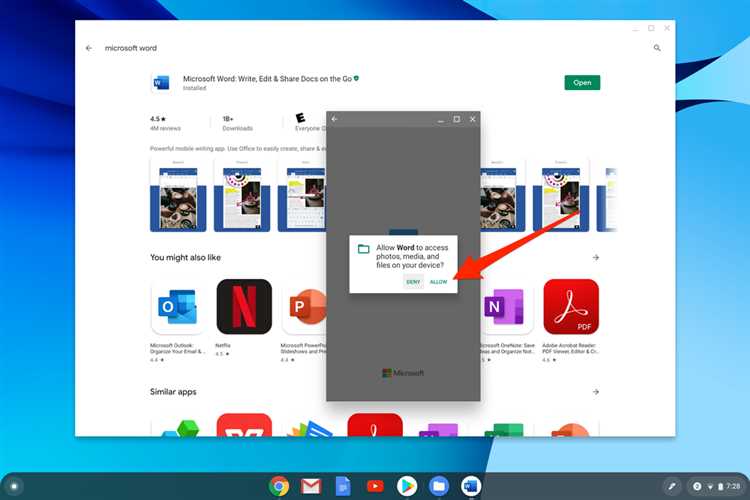This screenshot has height=500, width=750.
Task: View the second Word screenshot thumbnail
Action: (x=242, y=196)
